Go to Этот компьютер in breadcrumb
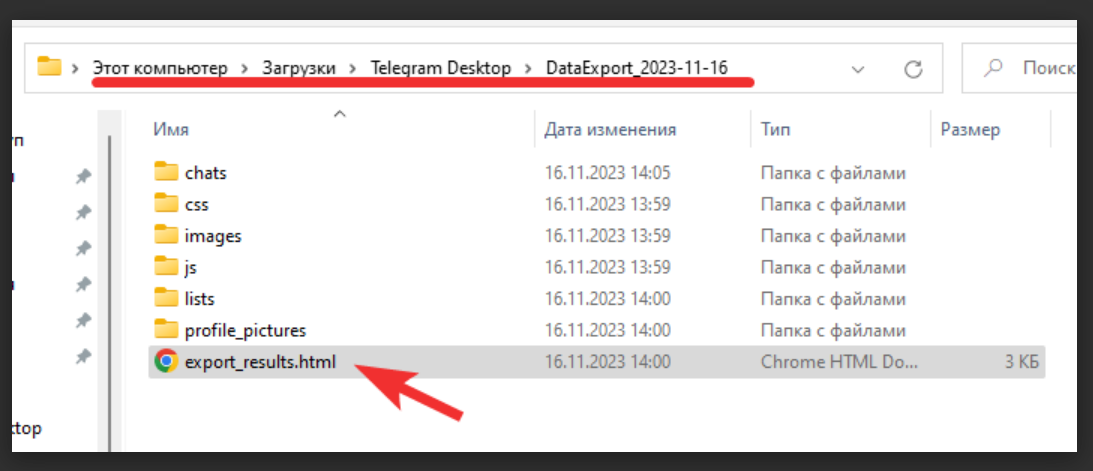The image size is (1093, 471). tap(160, 68)
